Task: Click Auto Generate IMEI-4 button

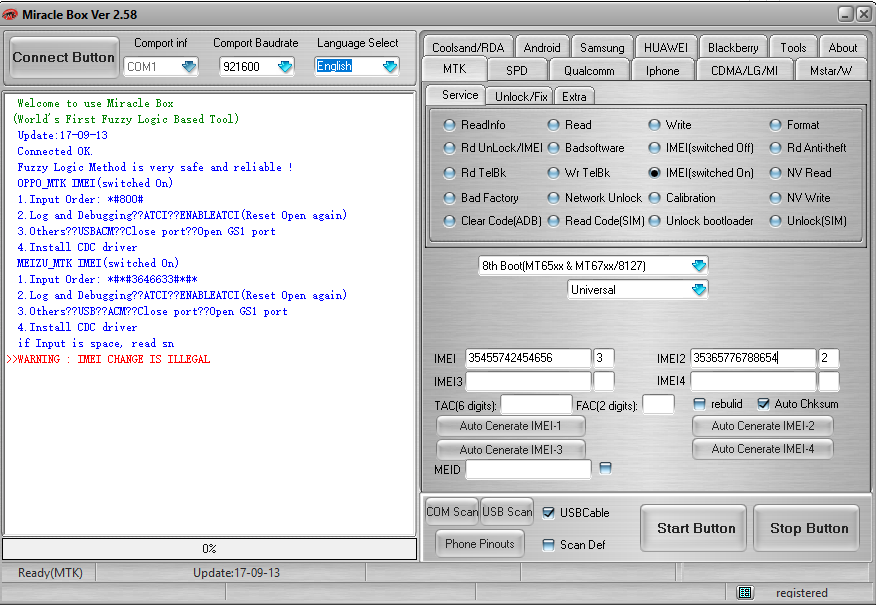Action: point(763,449)
